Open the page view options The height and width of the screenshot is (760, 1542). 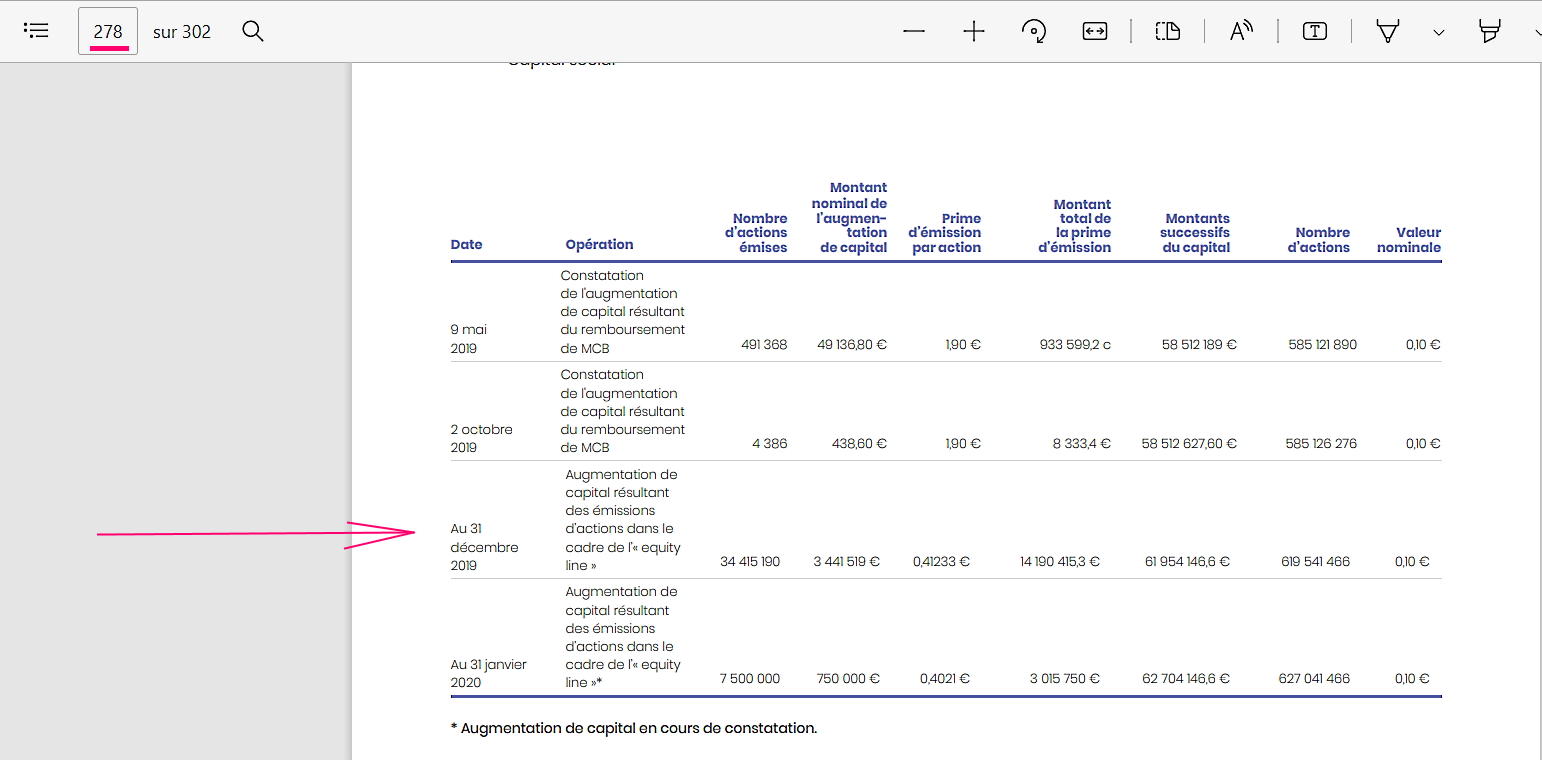coord(1167,31)
